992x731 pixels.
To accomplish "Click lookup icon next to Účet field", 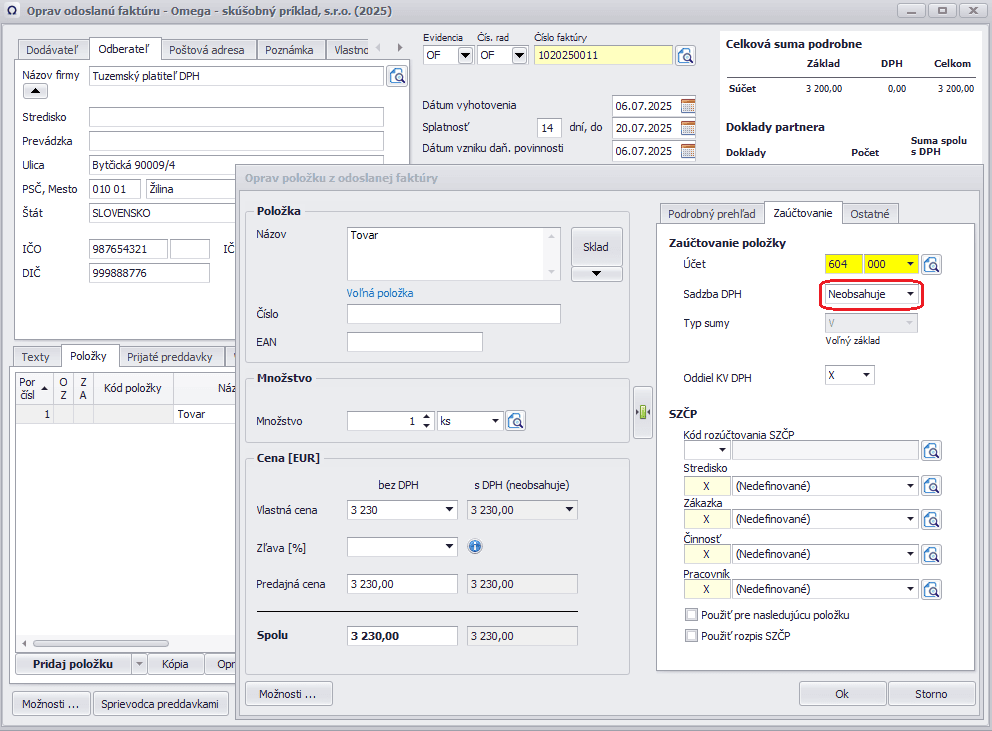I will (932, 265).
